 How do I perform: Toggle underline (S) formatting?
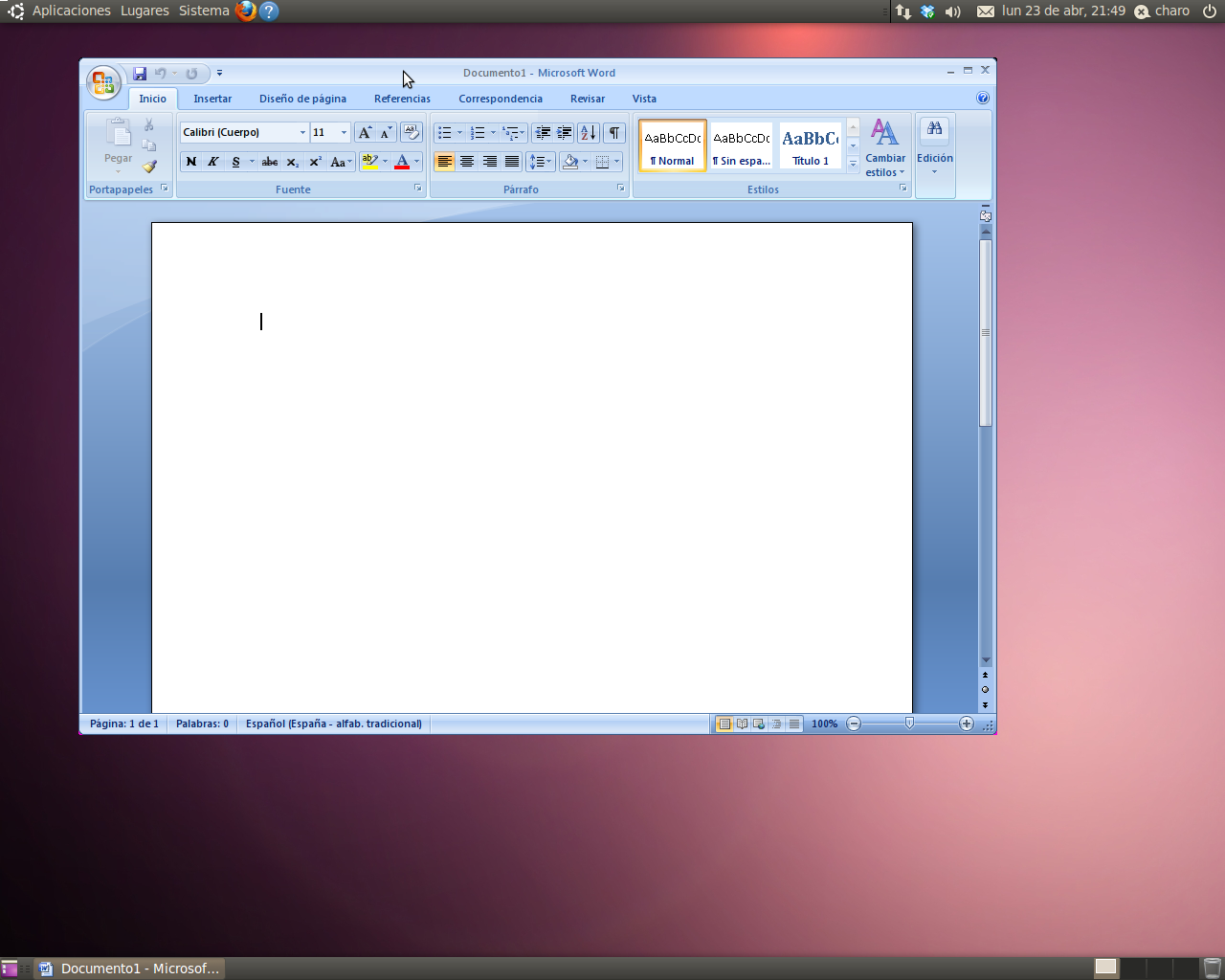235,162
